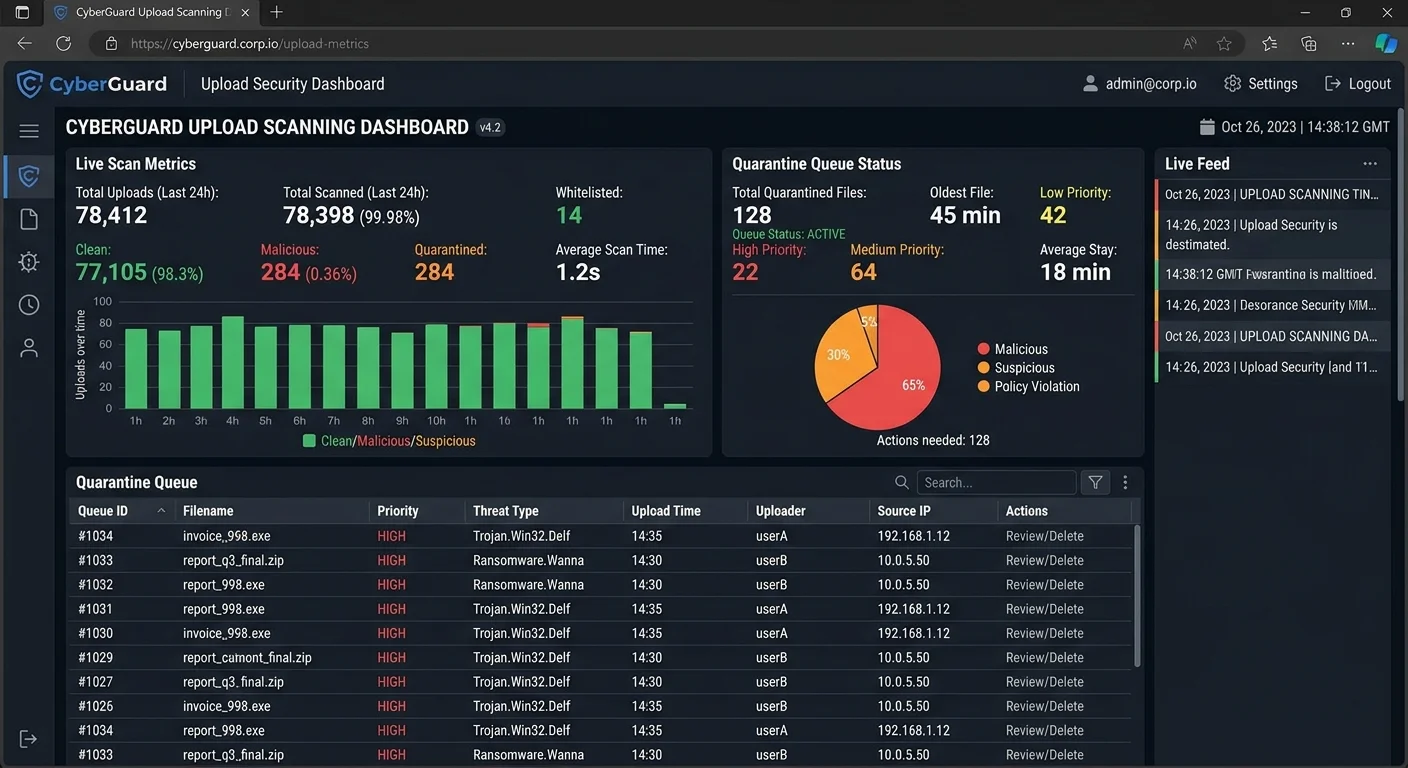1408x768 pixels.
Task: Focus the Quarantine Queue search field
Action: [996, 482]
